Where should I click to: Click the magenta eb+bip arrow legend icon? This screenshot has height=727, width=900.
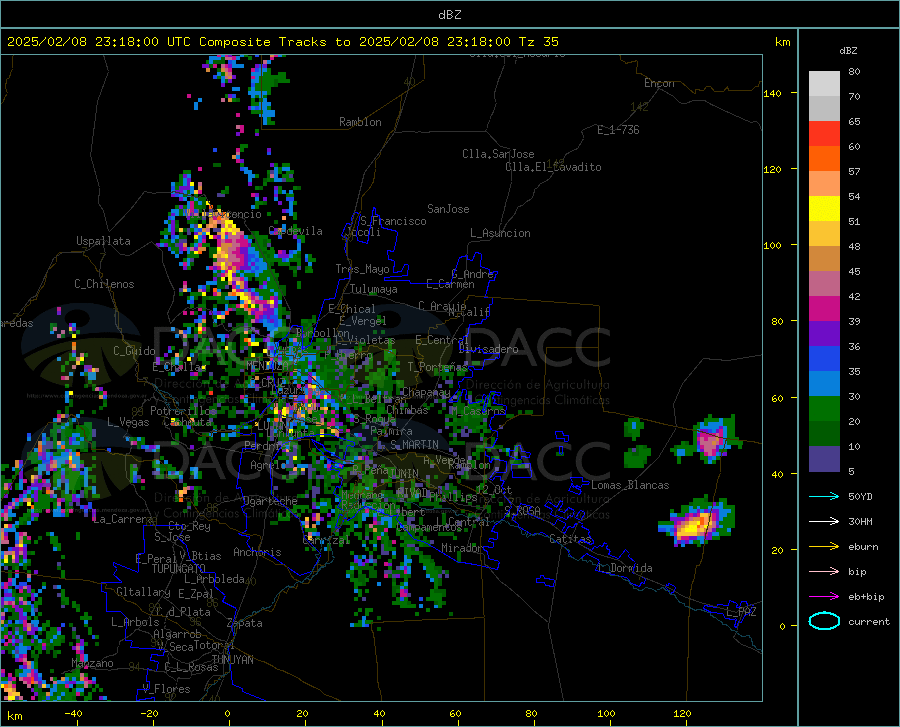824,596
